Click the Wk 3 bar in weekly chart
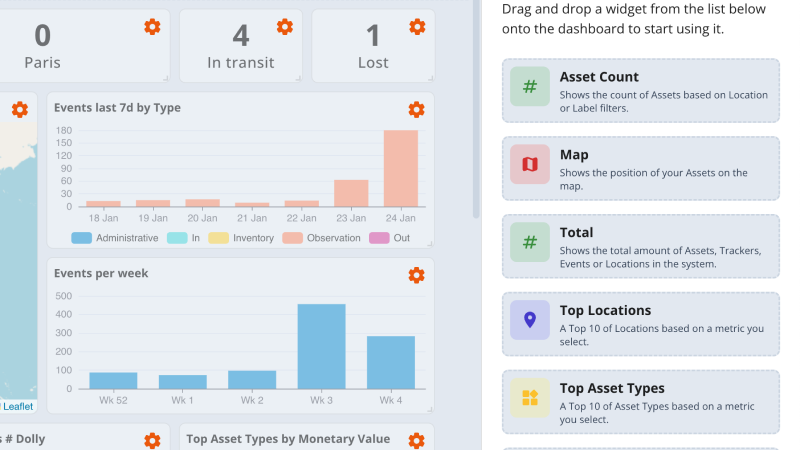Viewport: 800px width, 450px height. point(321,346)
